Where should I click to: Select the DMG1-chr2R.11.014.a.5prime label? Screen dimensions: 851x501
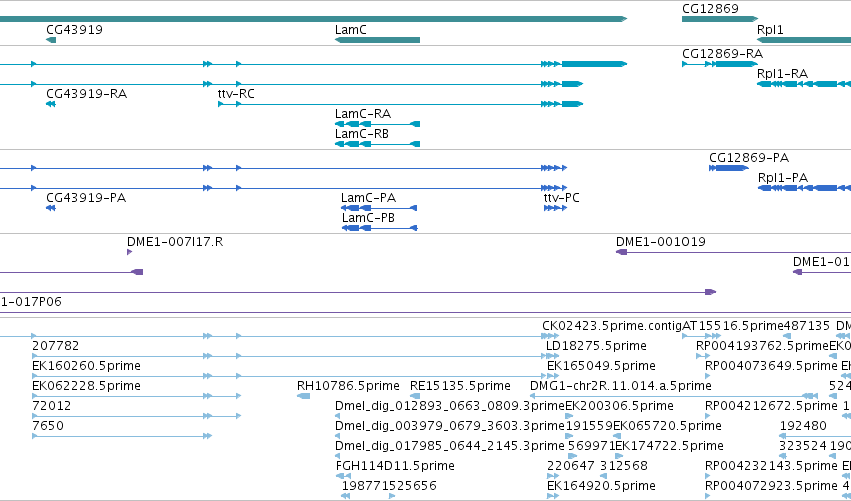click(x=621, y=386)
